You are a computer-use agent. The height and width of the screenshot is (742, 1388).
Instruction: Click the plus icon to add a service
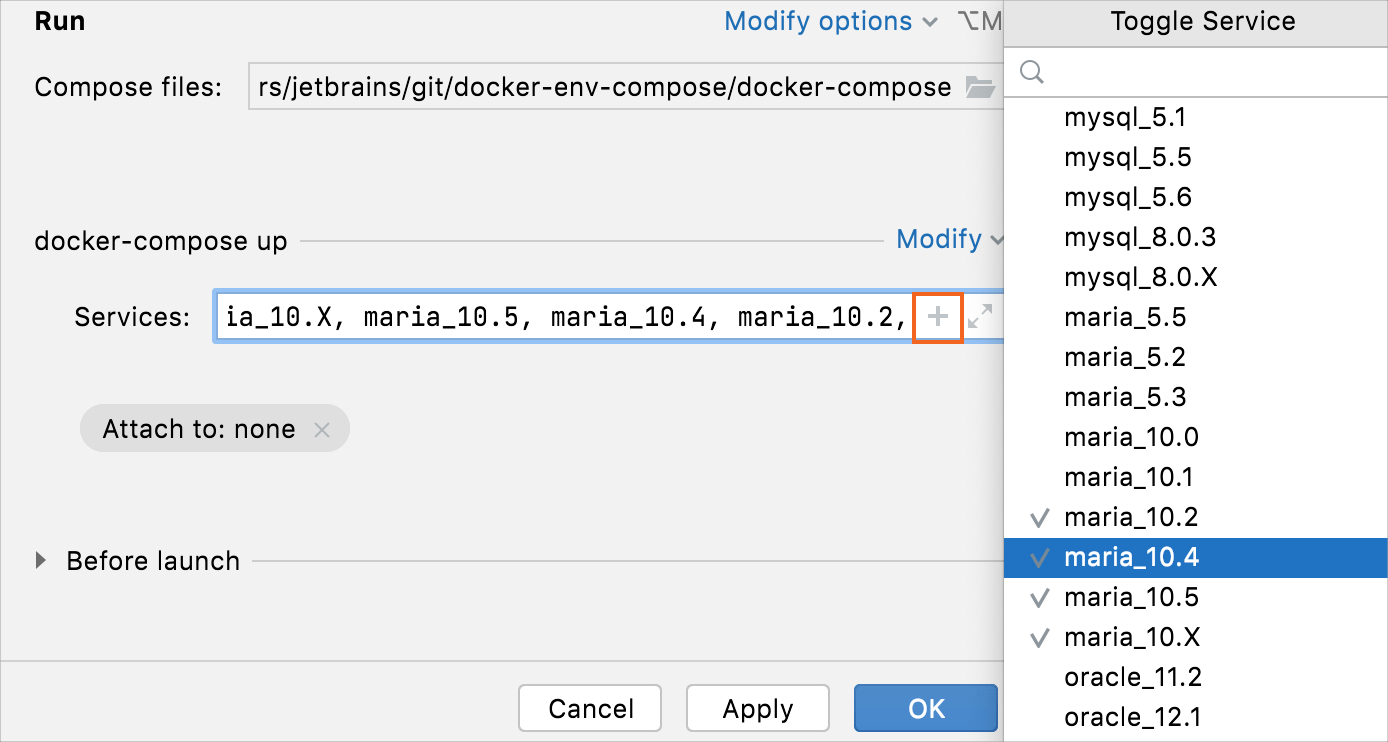[x=937, y=316]
